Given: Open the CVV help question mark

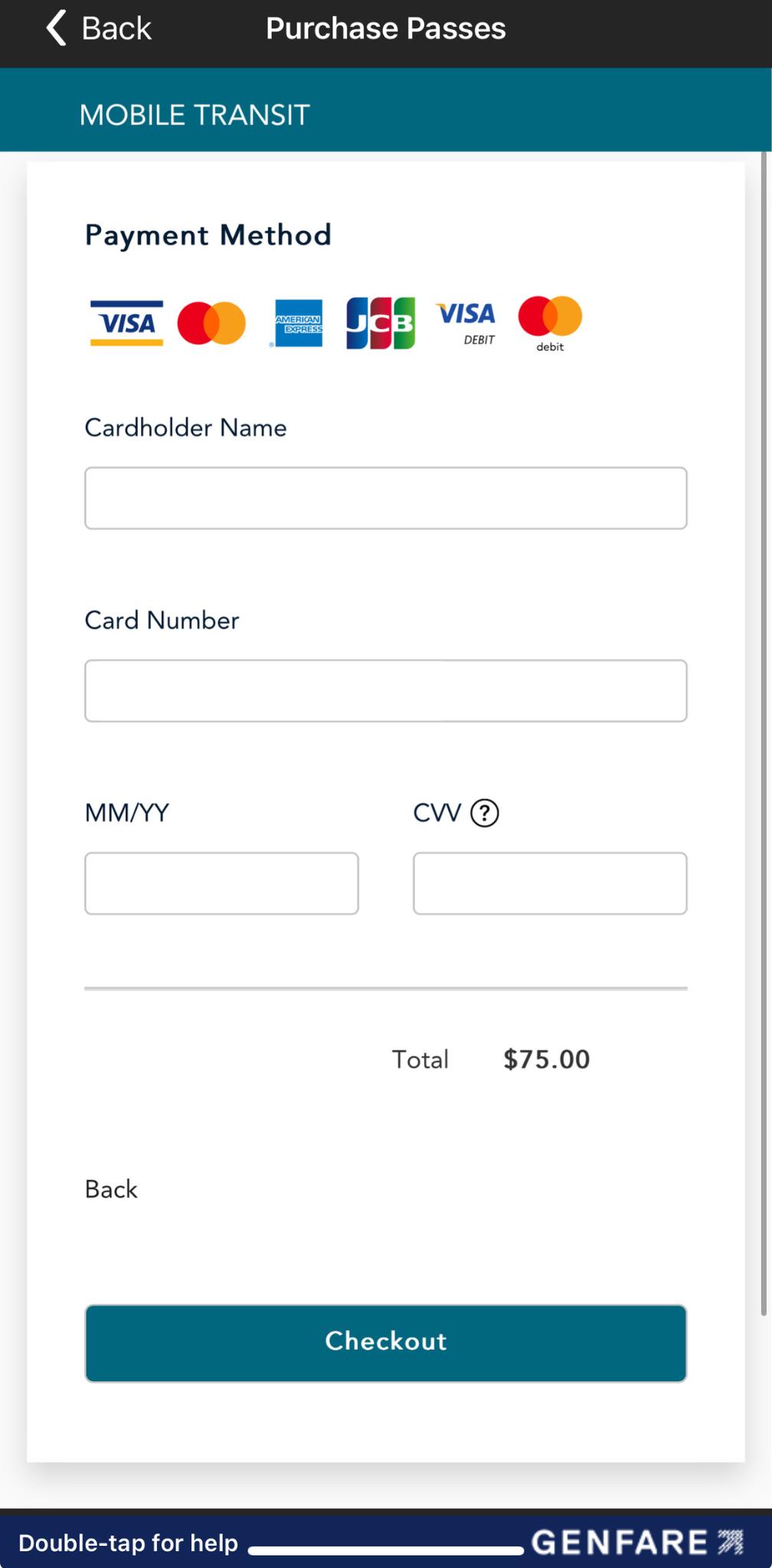Looking at the screenshot, I should click(x=484, y=813).
